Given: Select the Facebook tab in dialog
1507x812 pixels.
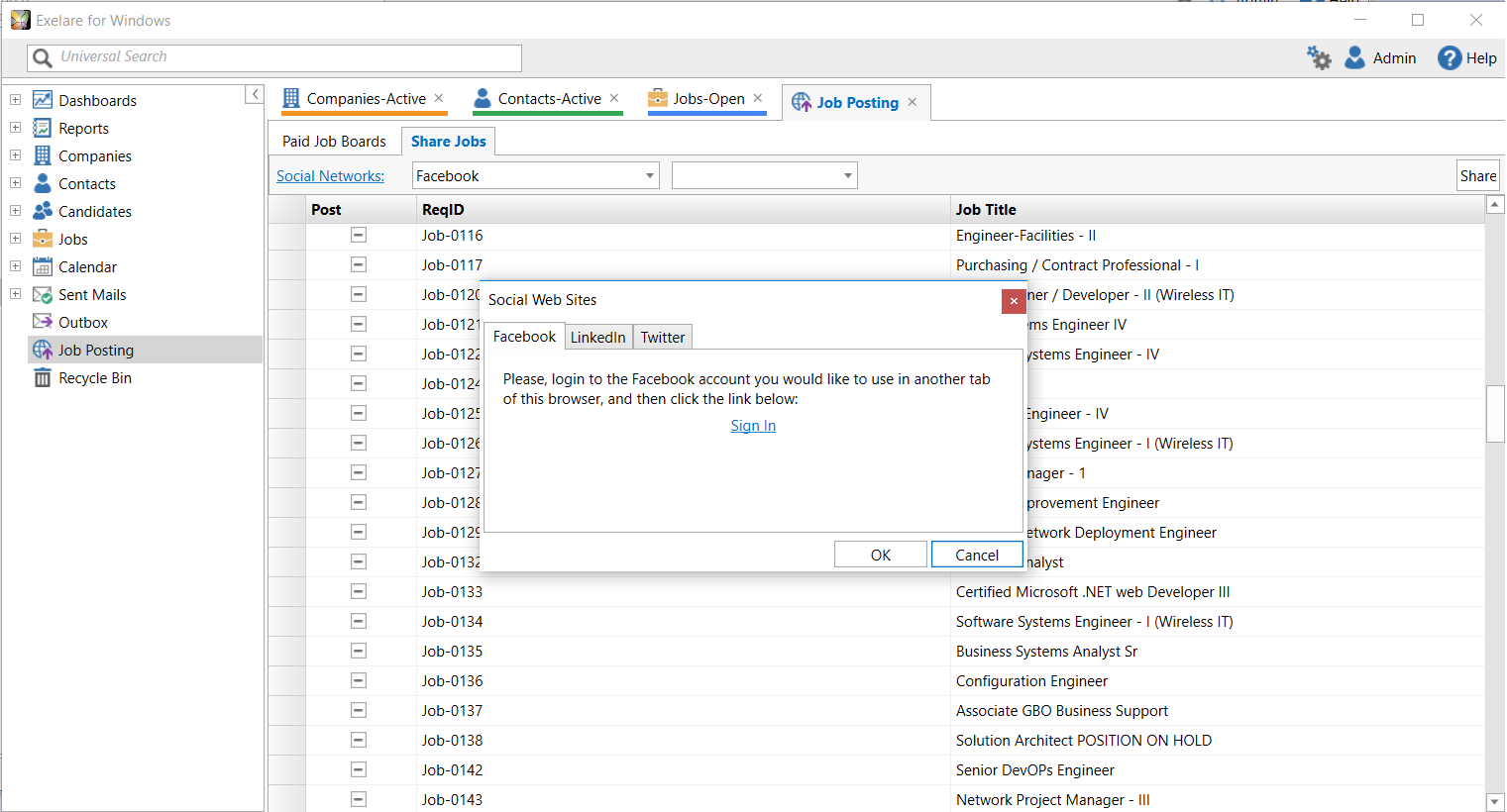Looking at the screenshot, I should 525,337.
